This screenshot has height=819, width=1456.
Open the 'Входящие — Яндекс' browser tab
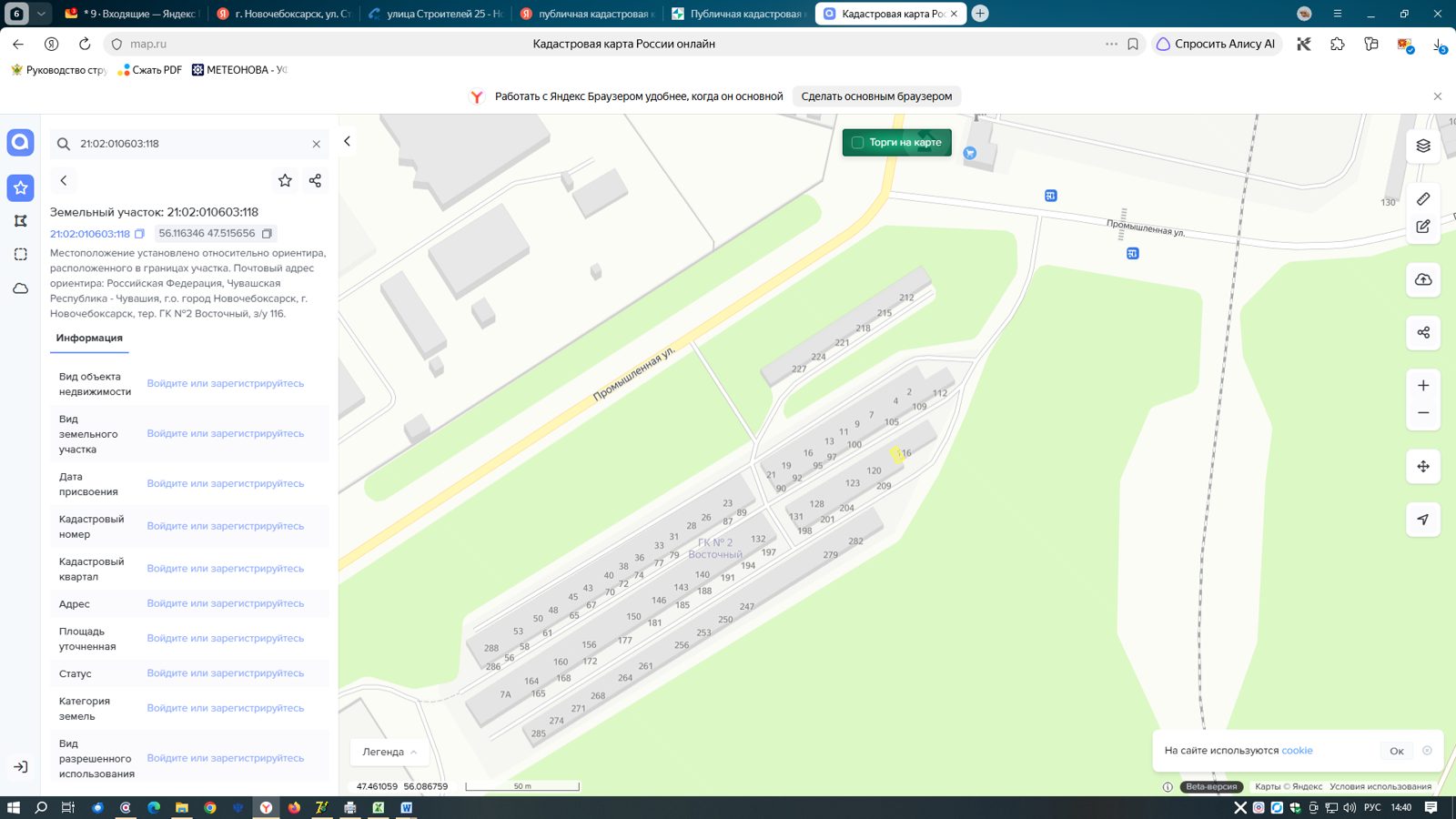pyautogui.click(x=132, y=14)
